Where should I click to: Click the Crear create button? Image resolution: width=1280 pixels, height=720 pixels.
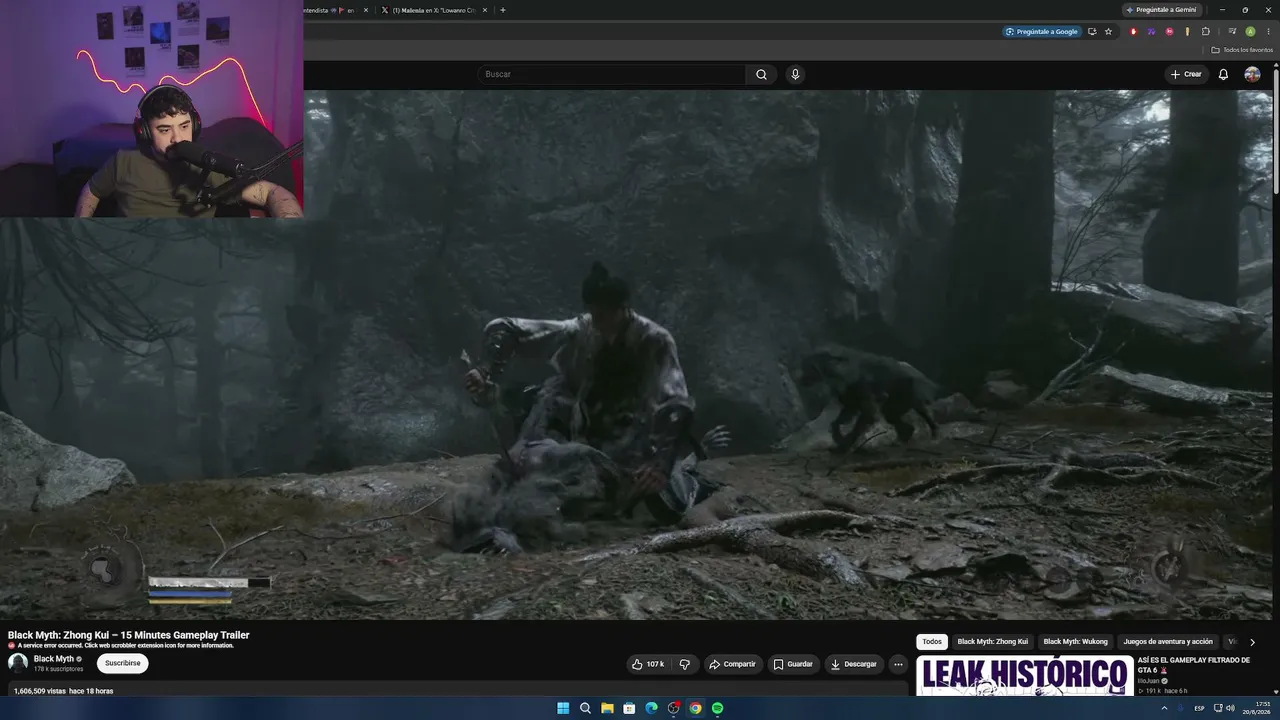pos(1187,74)
